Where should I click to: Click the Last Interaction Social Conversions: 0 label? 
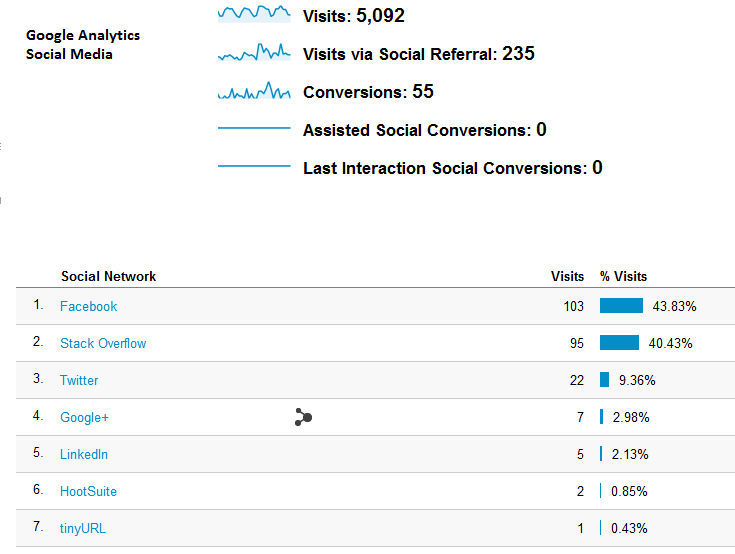click(x=453, y=168)
